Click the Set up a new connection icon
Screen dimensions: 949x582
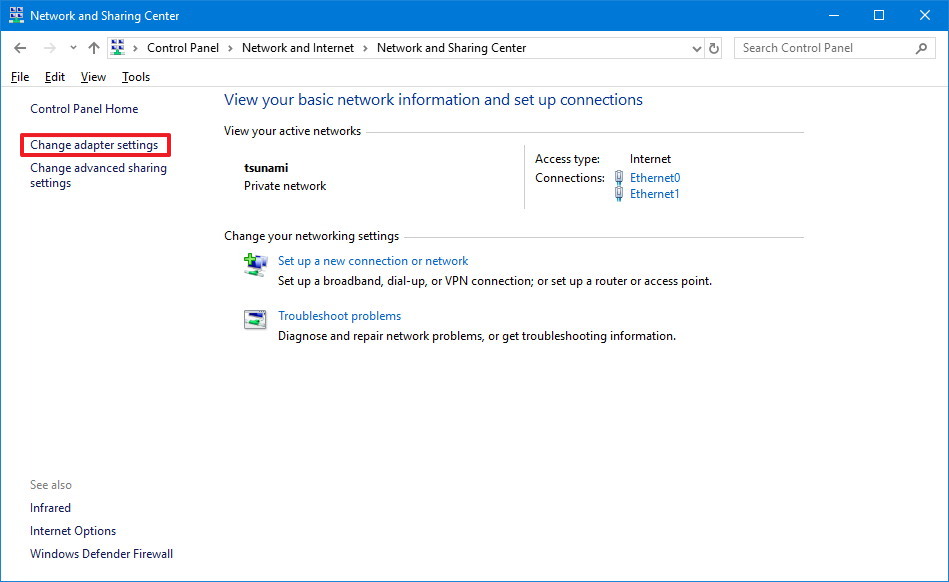pyautogui.click(x=254, y=264)
